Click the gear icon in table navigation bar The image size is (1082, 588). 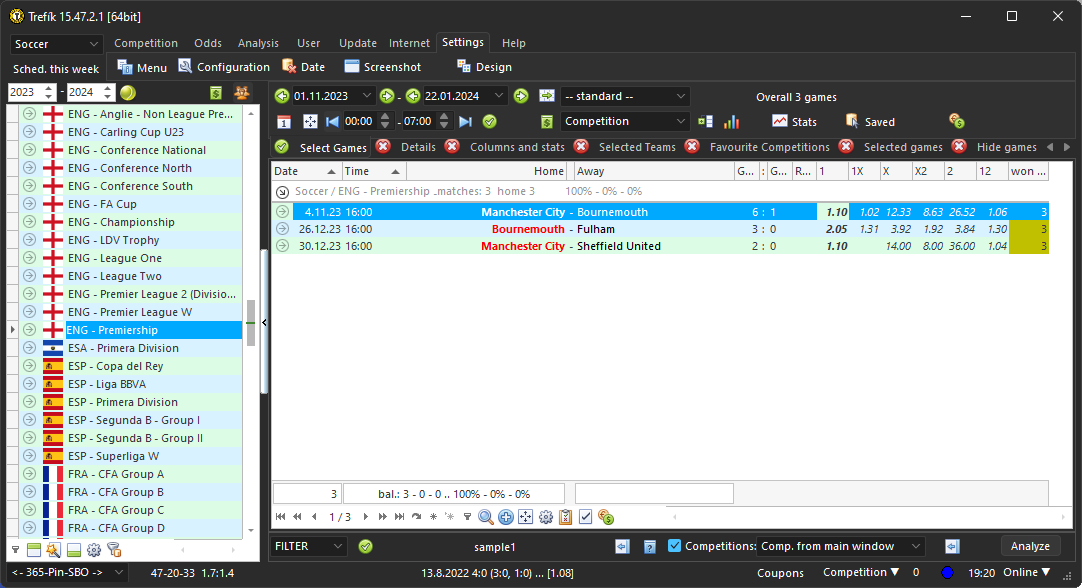546,517
